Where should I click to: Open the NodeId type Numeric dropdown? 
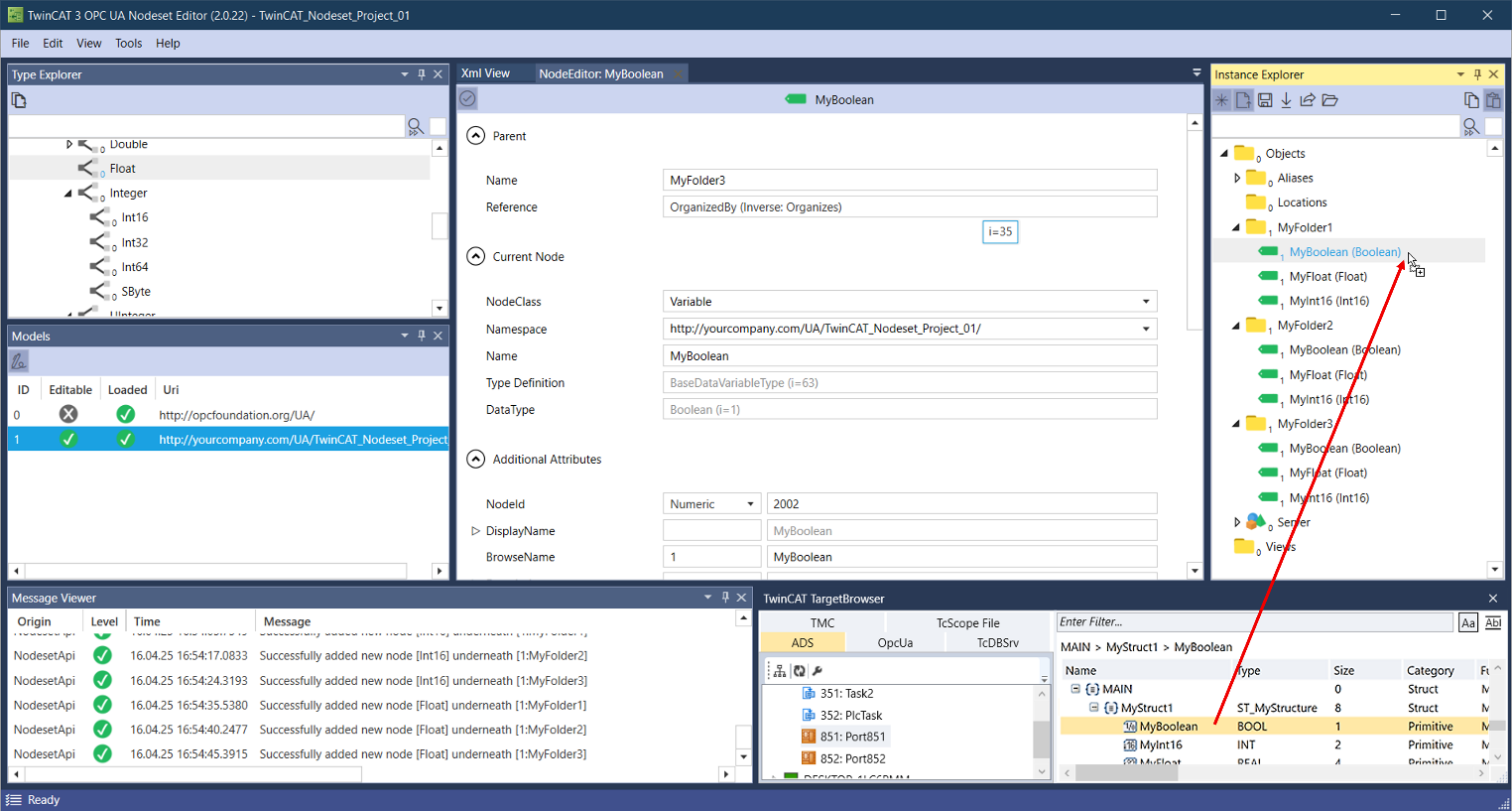750,504
